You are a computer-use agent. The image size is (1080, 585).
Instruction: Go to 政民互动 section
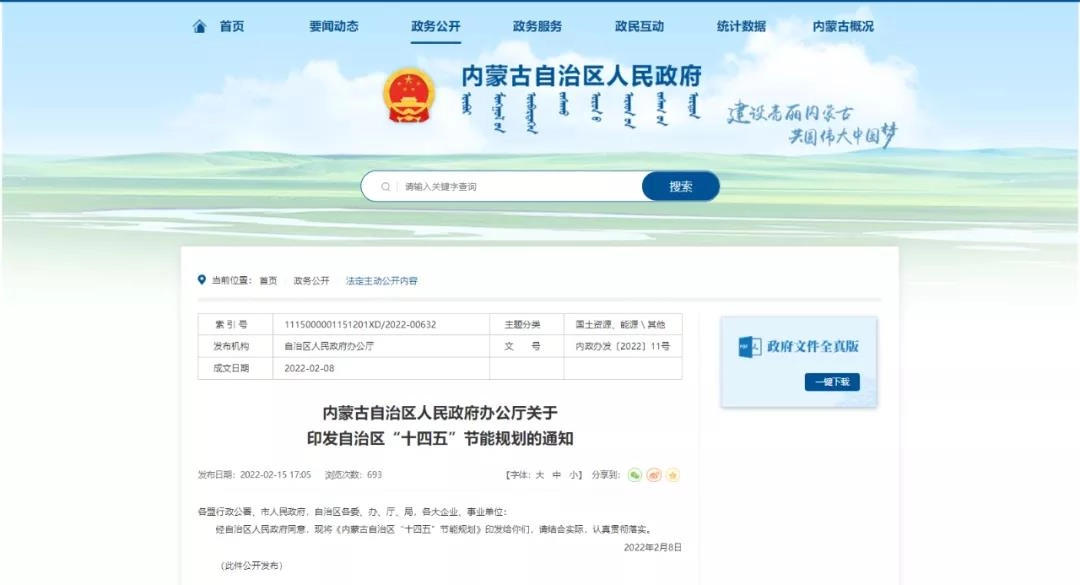click(640, 27)
